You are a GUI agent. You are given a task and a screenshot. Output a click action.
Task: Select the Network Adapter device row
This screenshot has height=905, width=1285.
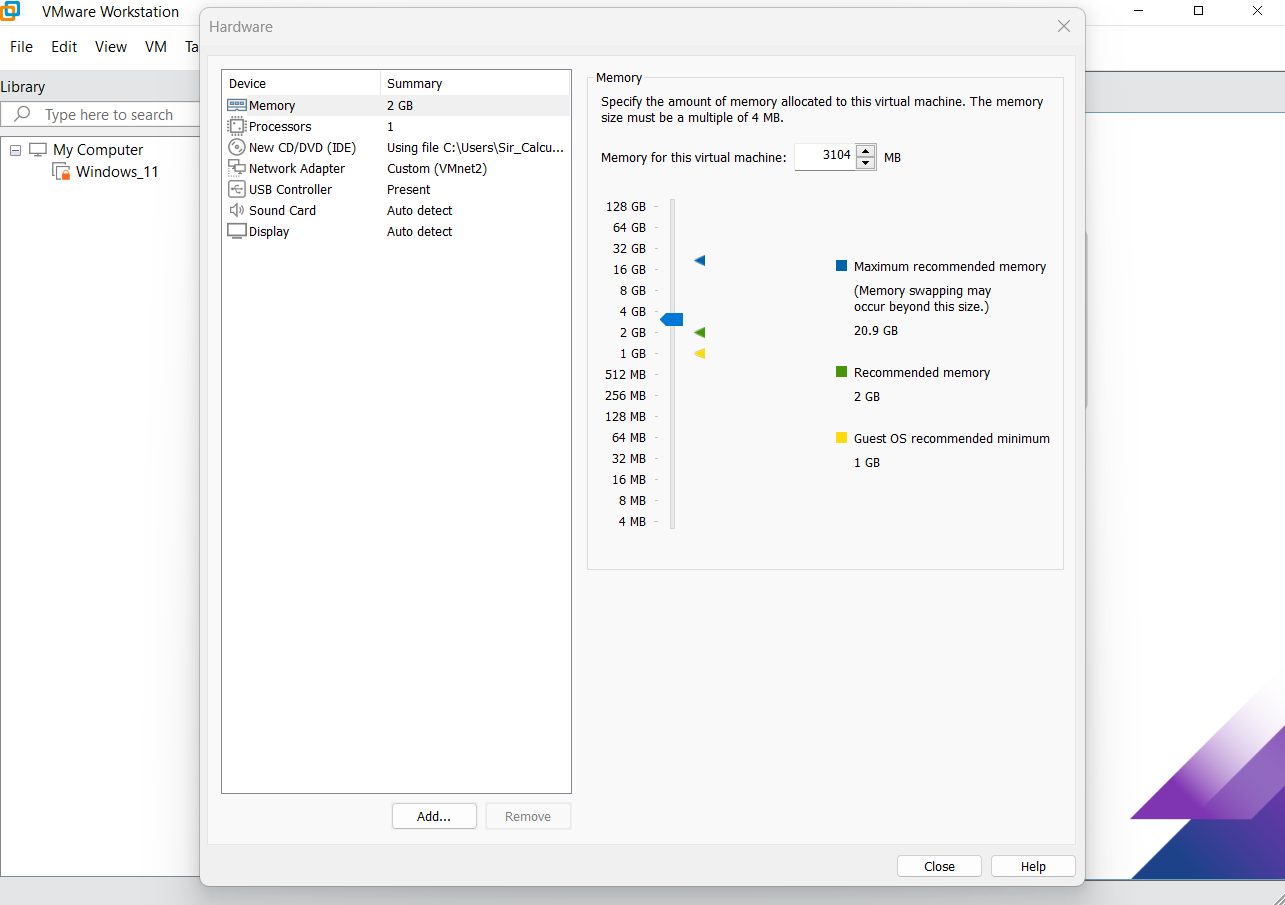click(x=396, y=168)
